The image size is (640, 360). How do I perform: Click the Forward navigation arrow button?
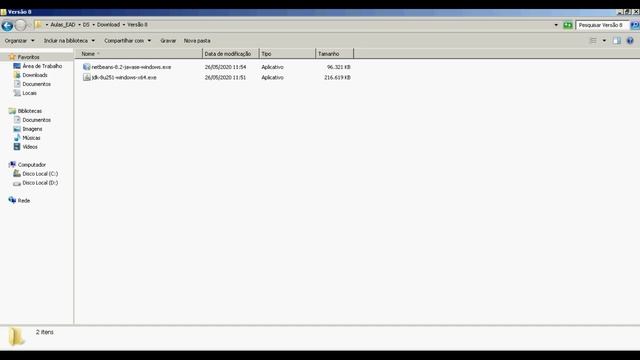click(x=20, y=25)
